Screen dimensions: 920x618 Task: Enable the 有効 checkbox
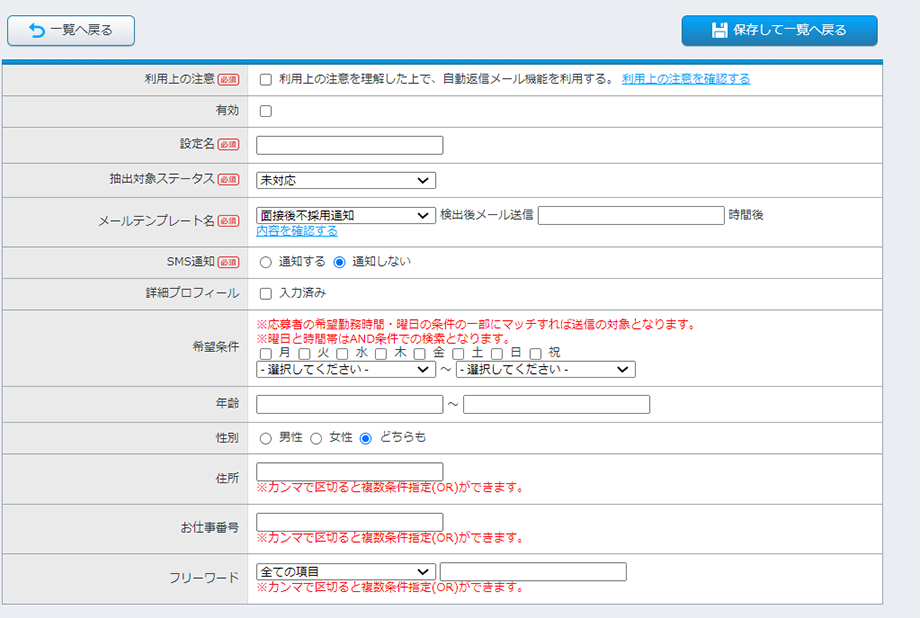[x=266, y=111]
